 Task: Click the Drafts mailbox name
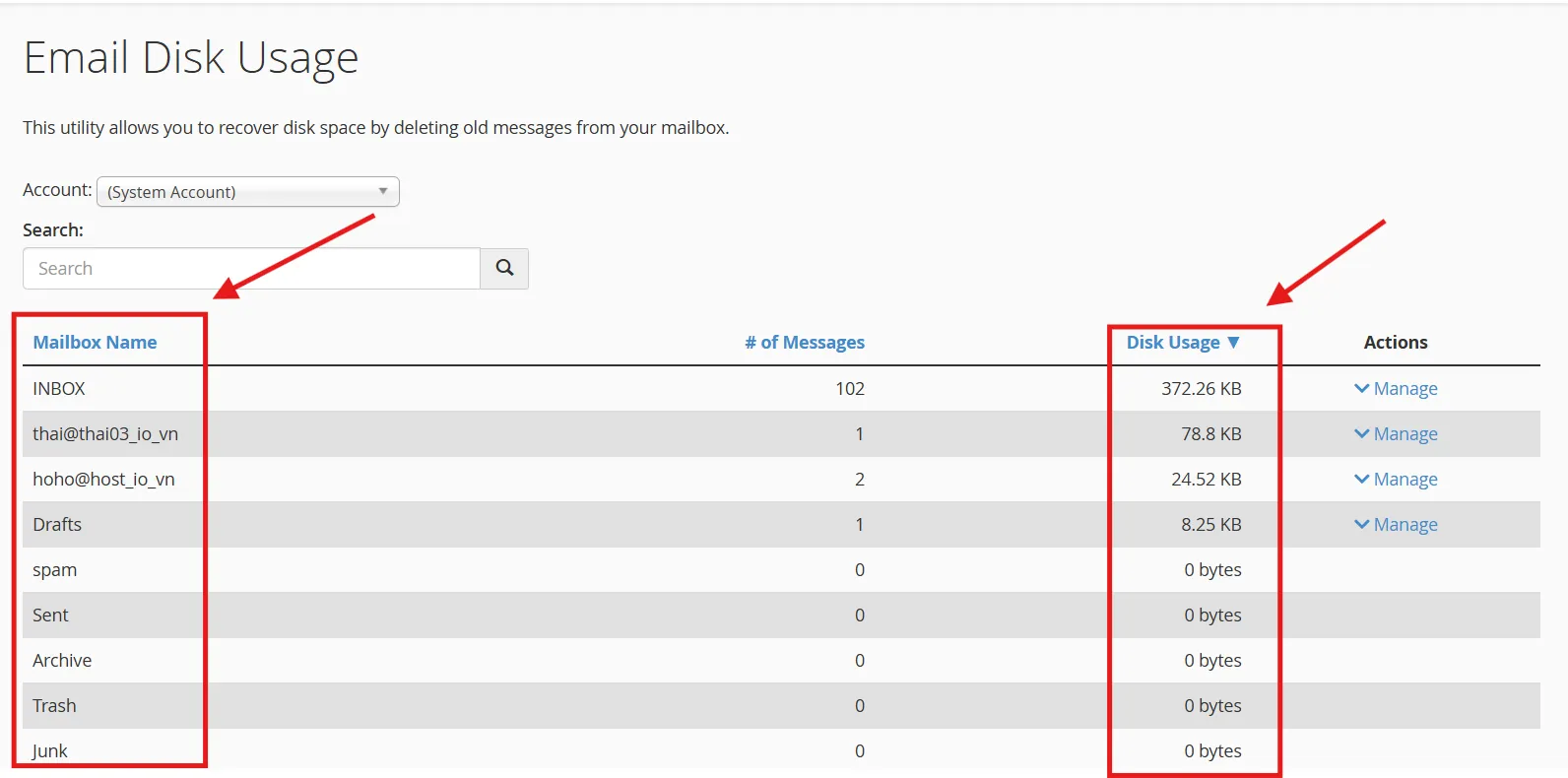[x=57, y=524]
